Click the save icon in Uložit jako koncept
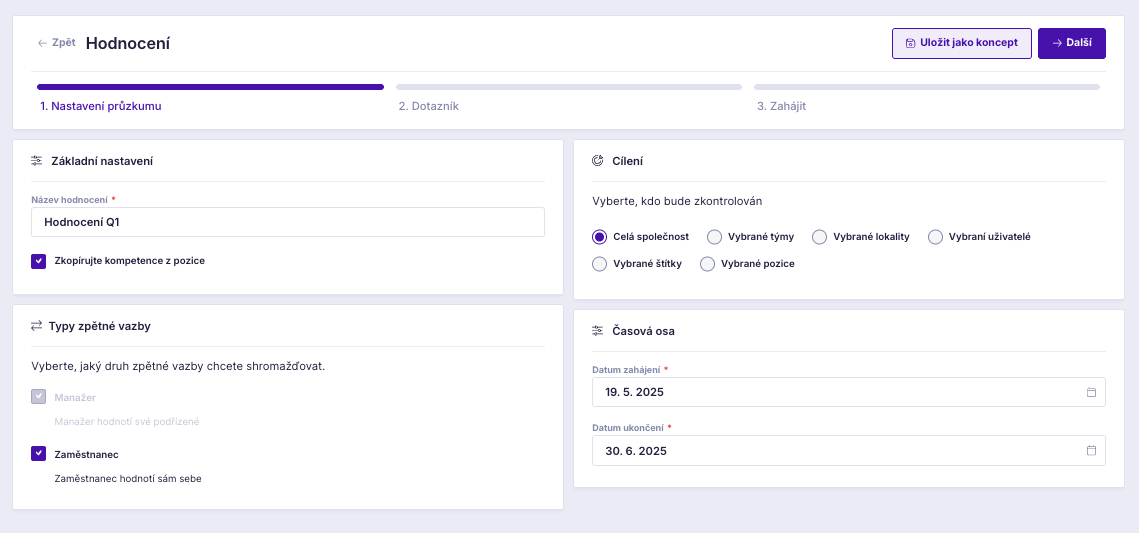 (x=910, y=44)
